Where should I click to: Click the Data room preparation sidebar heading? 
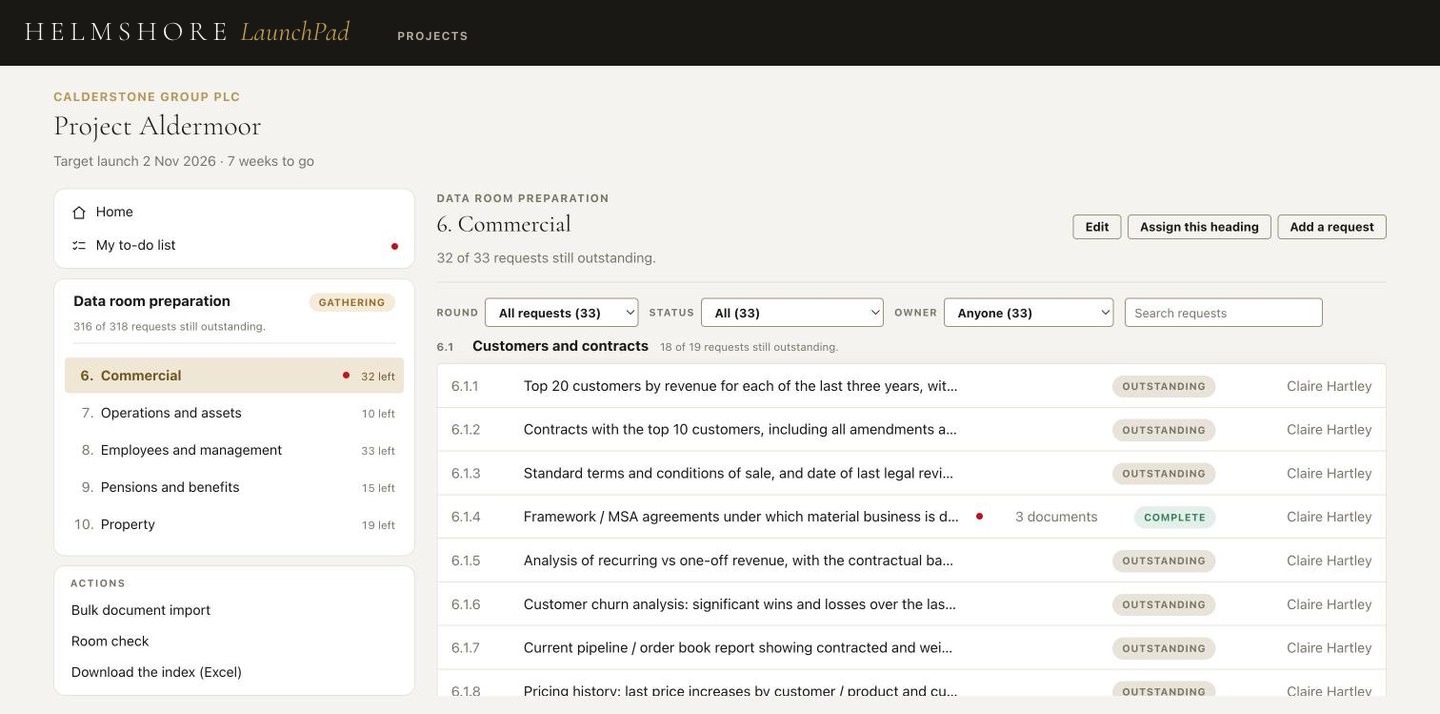[x=152, y=301]
